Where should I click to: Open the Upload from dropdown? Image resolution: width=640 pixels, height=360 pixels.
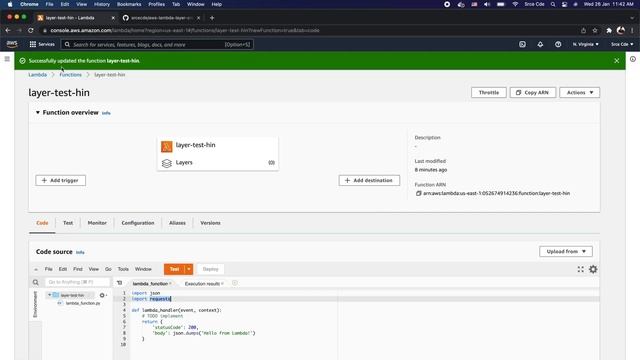coord(566,251)
